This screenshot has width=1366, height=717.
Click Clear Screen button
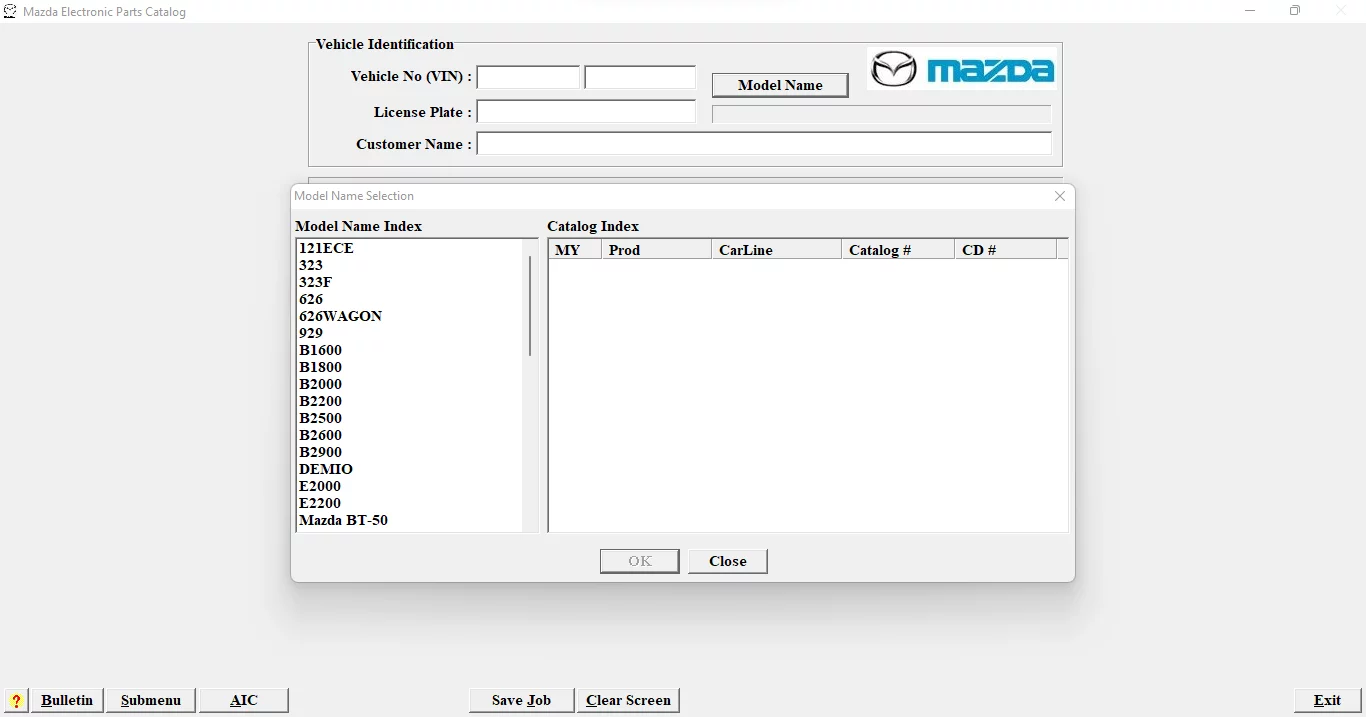[628, 700]
